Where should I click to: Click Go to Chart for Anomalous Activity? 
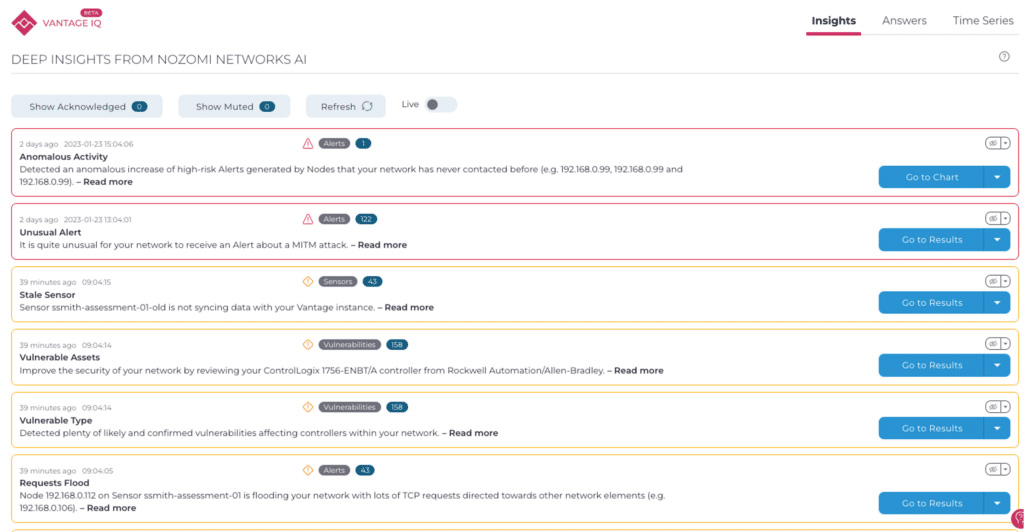931,177
